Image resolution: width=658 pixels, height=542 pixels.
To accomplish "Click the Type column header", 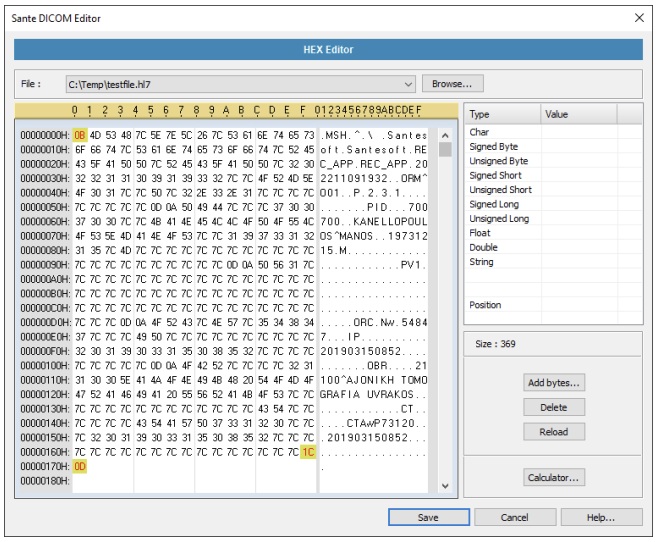I will 503,114.
